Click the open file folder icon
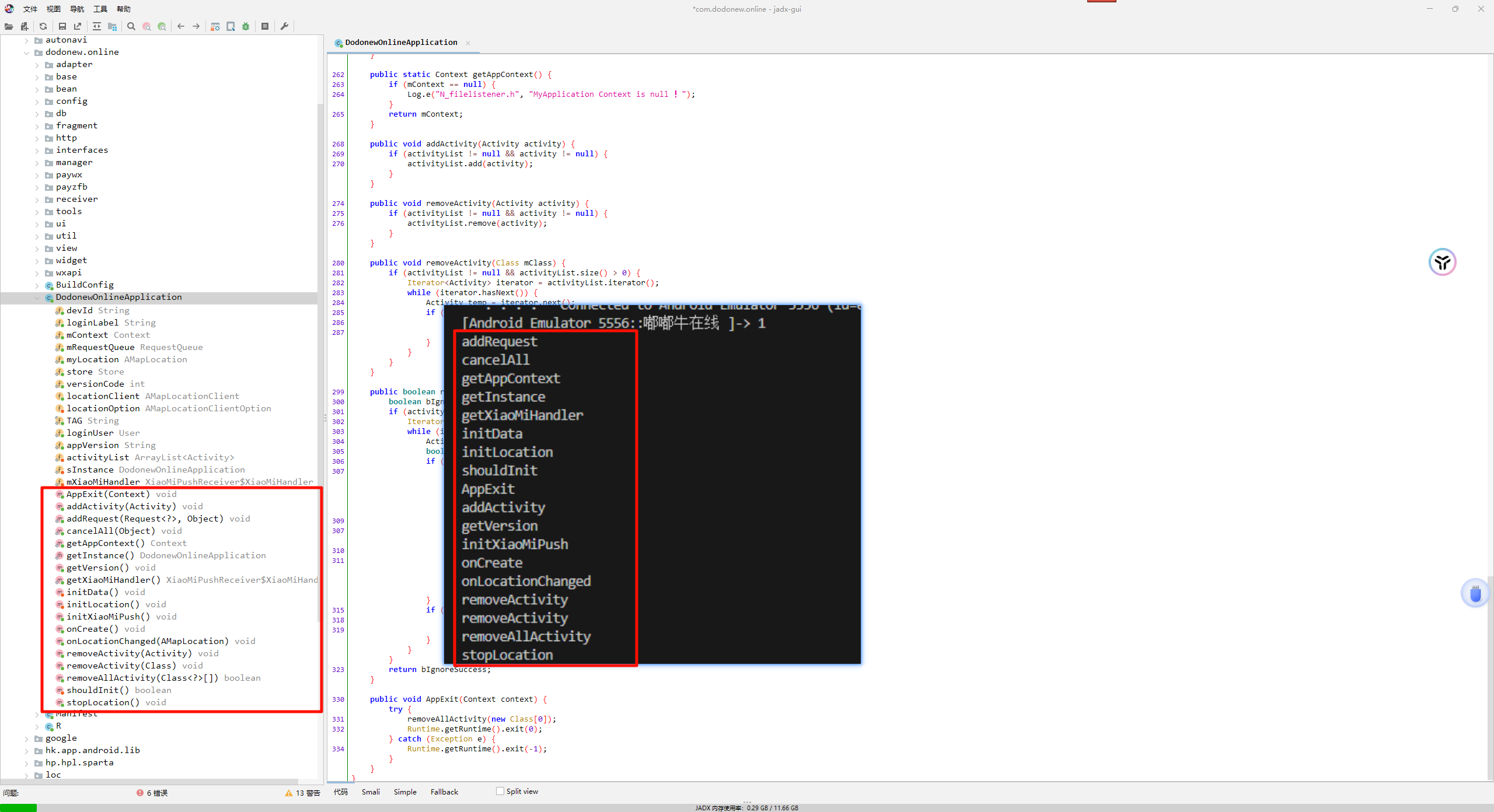Viewport: 1494px width, 812px height. pyautogui.click(x=9, y=26)
